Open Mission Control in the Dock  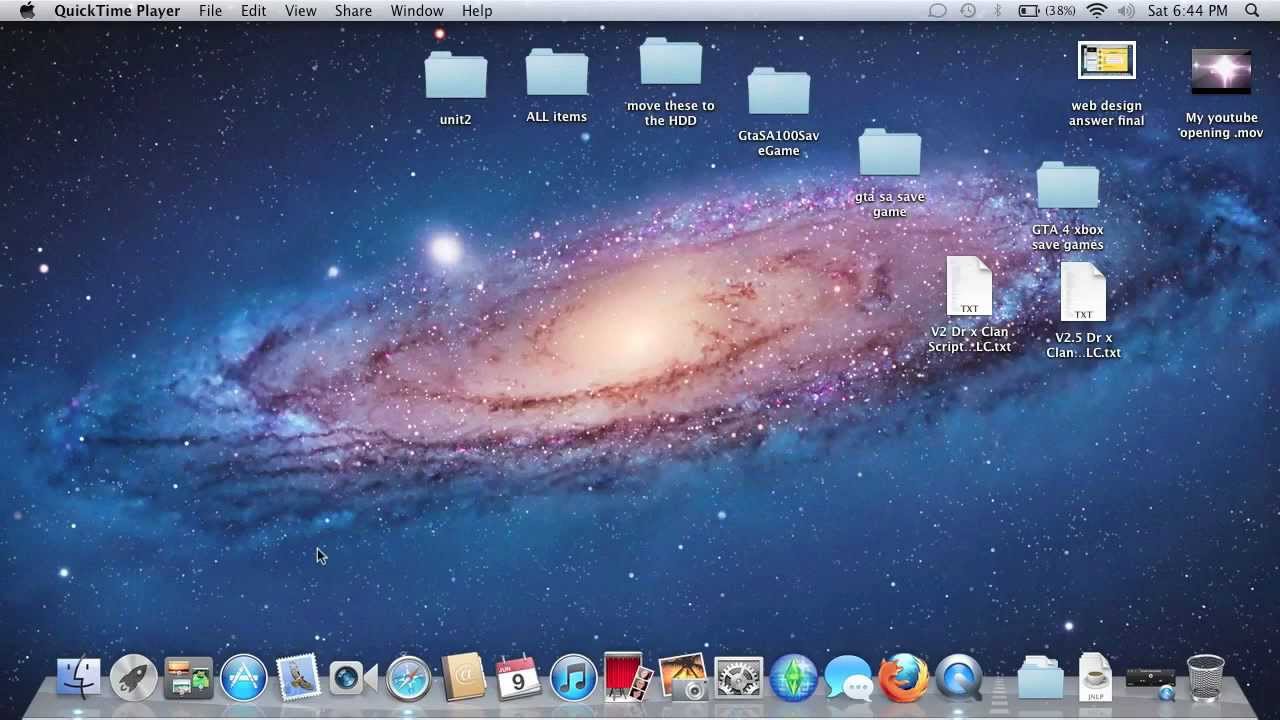[188, 678]
